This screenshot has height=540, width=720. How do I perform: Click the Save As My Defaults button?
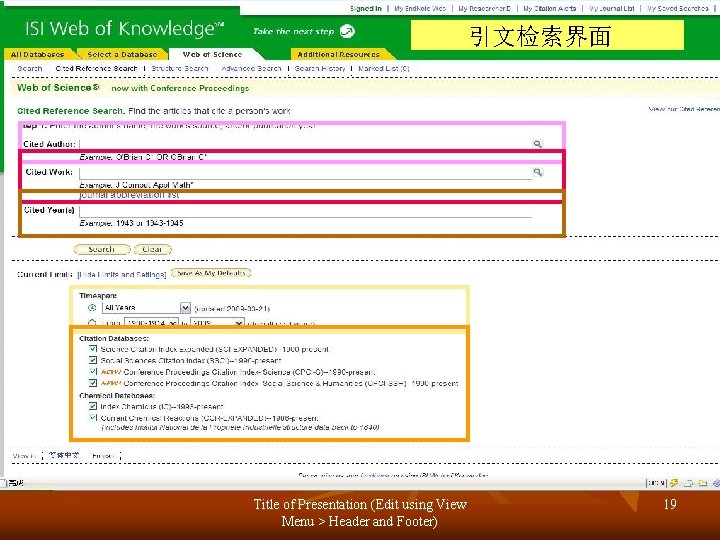coord(211,273)
